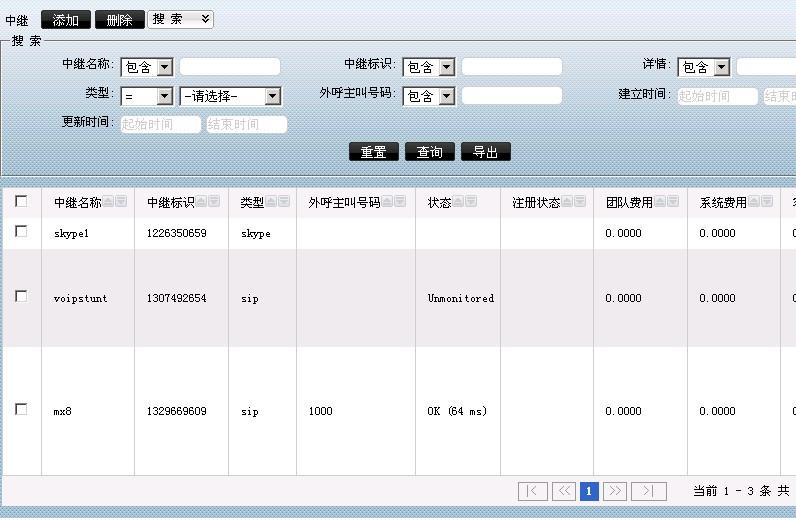Click the 删除 button

(120, 20)
